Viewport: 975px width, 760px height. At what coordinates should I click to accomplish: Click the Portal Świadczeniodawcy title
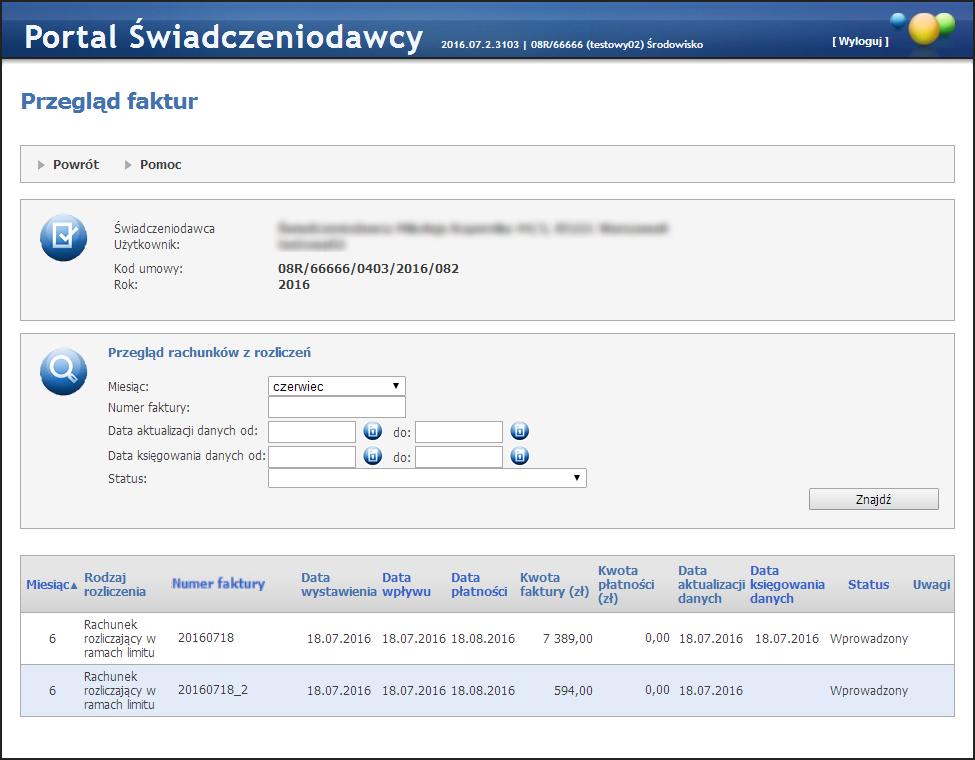pos(223,36)
